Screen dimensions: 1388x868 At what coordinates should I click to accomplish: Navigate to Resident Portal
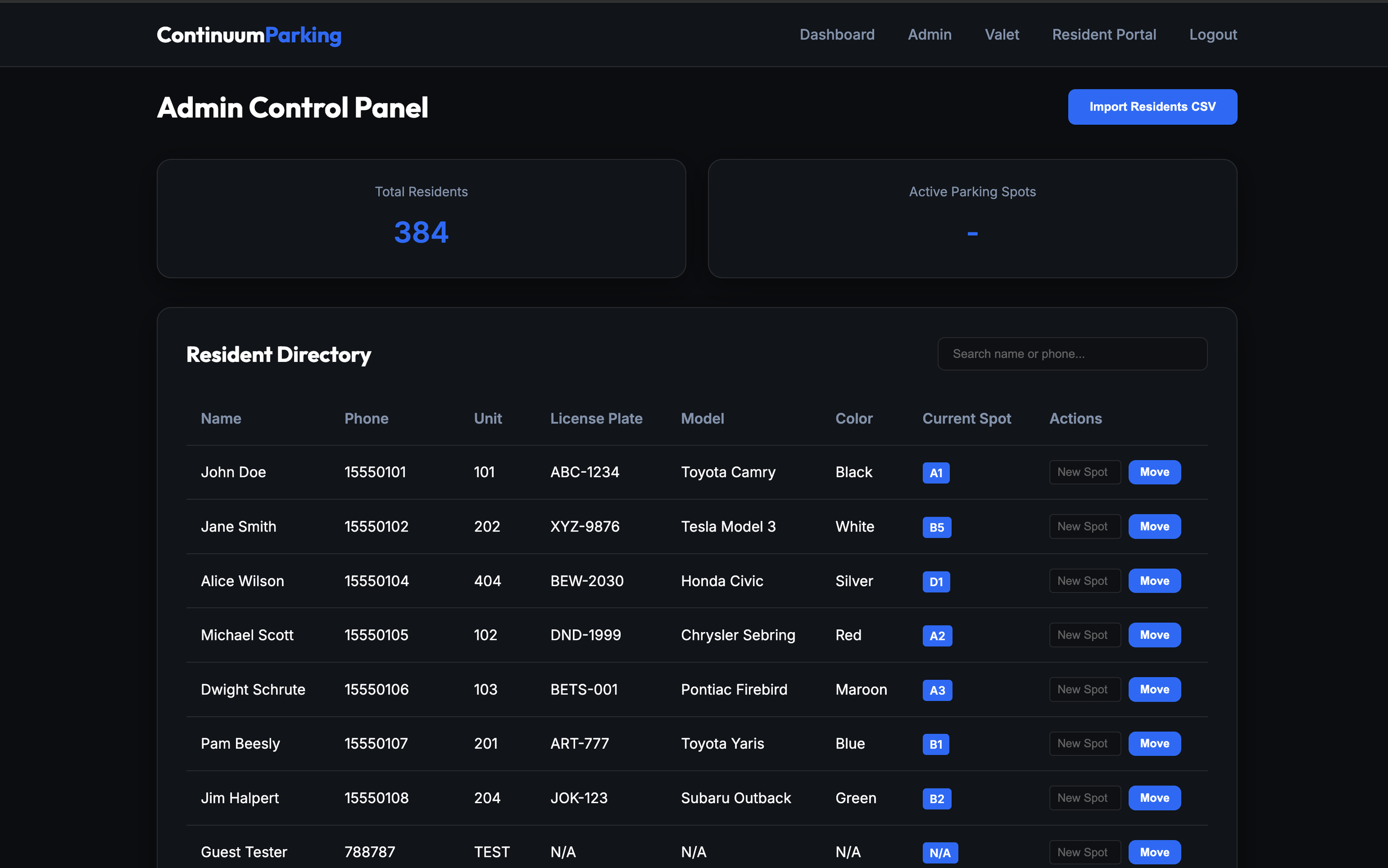pos(1103,34)
